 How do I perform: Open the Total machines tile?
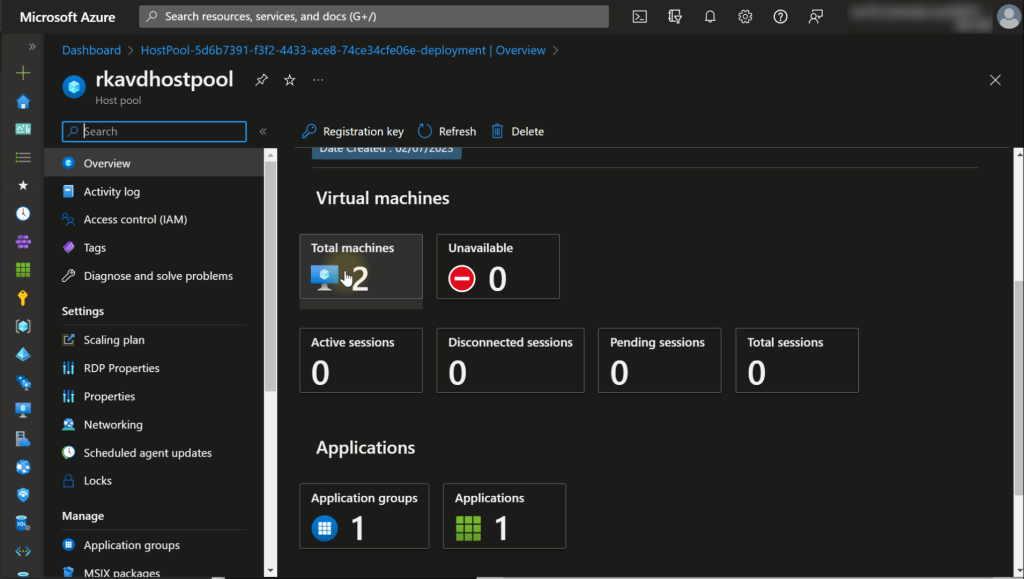[x=361, y=267]
